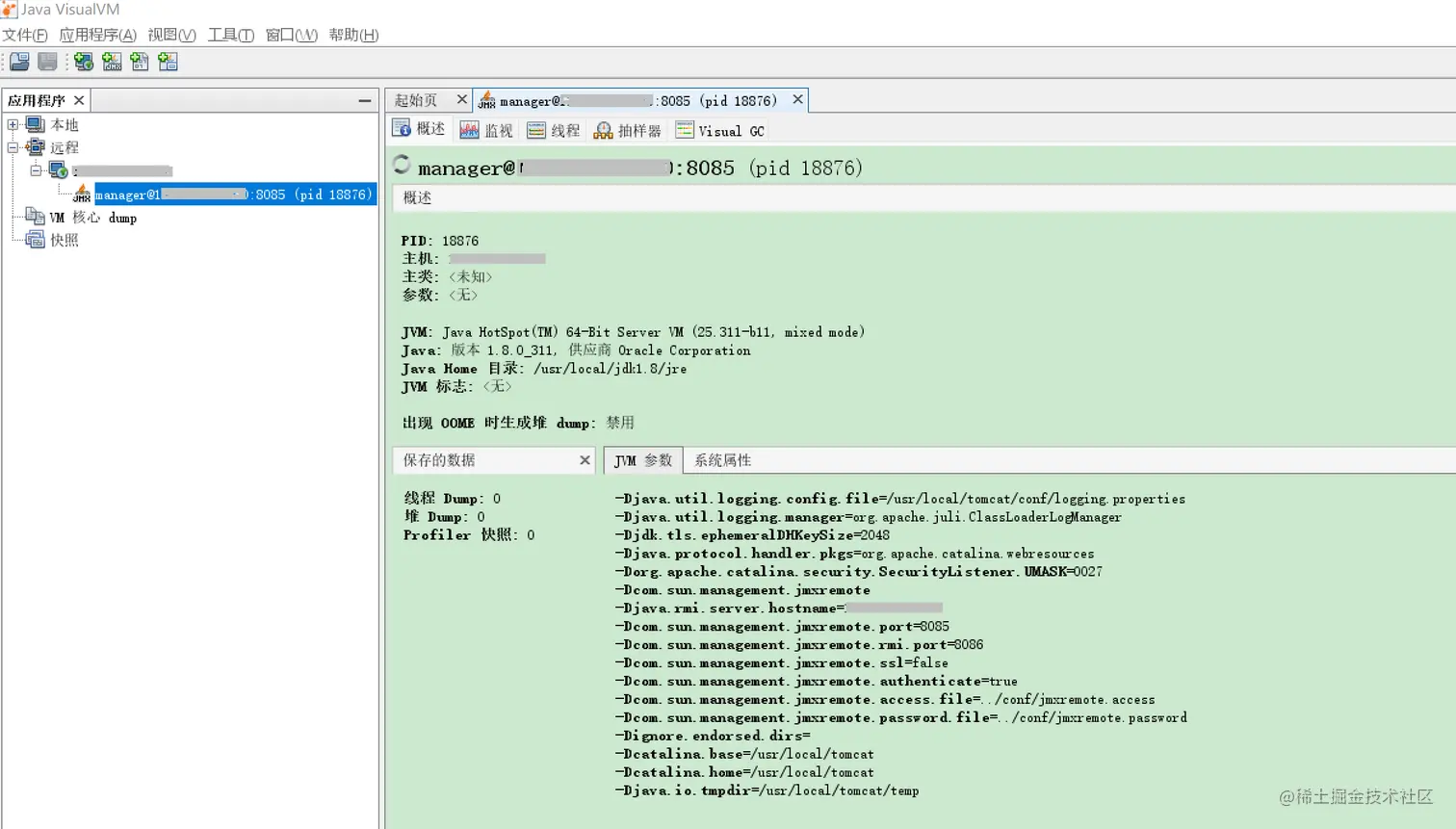The image size is (1456, 829).
Task: Select the VM 核心 dump tree node
Action: point(92,218)
